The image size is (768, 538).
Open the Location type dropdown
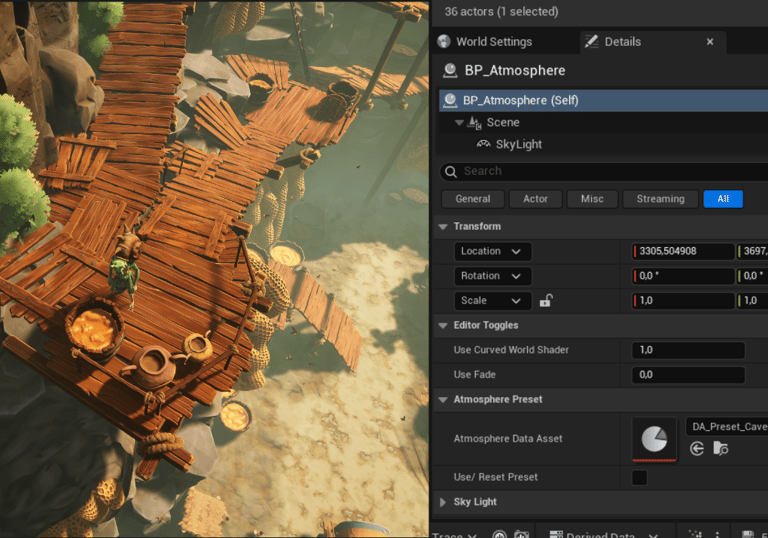point(493,251)
